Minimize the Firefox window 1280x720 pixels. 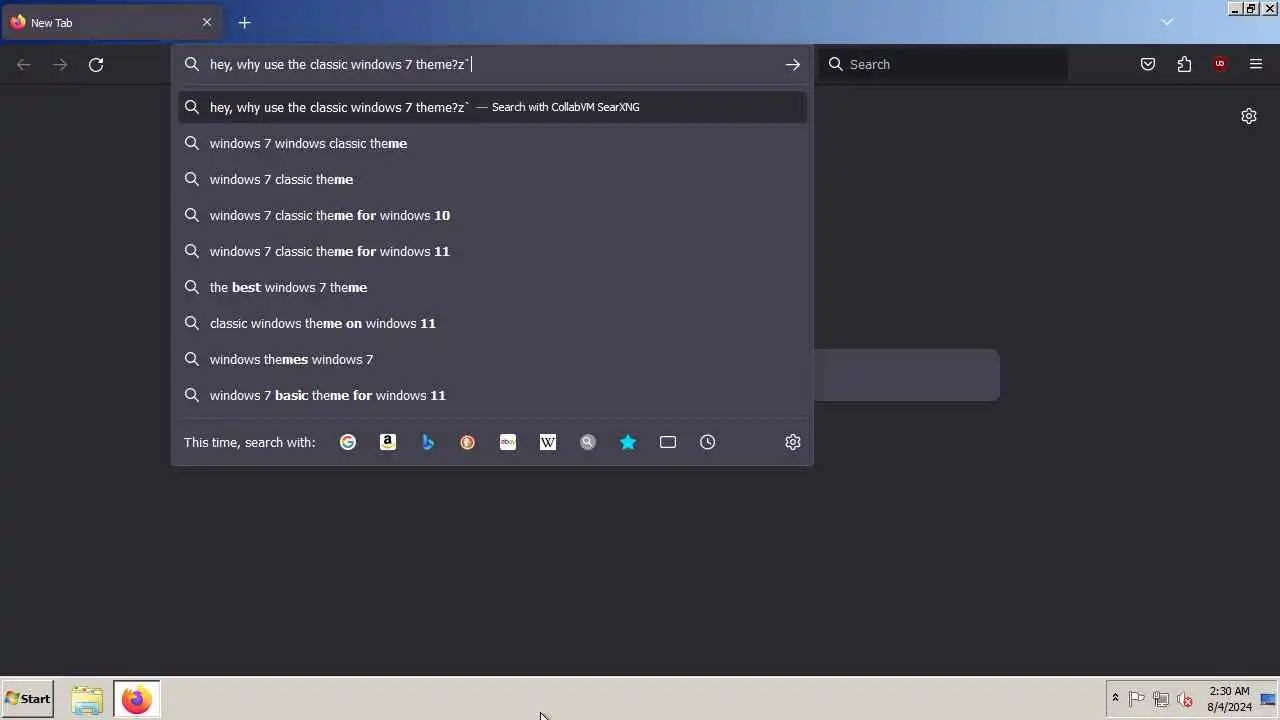tap(1236, 8)
